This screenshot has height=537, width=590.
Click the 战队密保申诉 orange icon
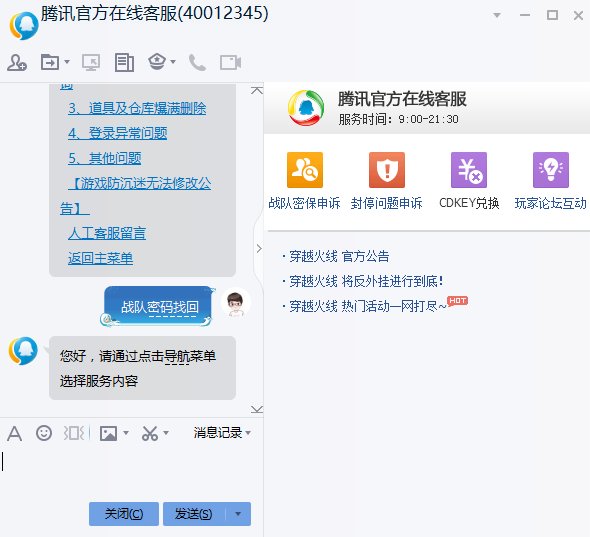coord(305,170)
